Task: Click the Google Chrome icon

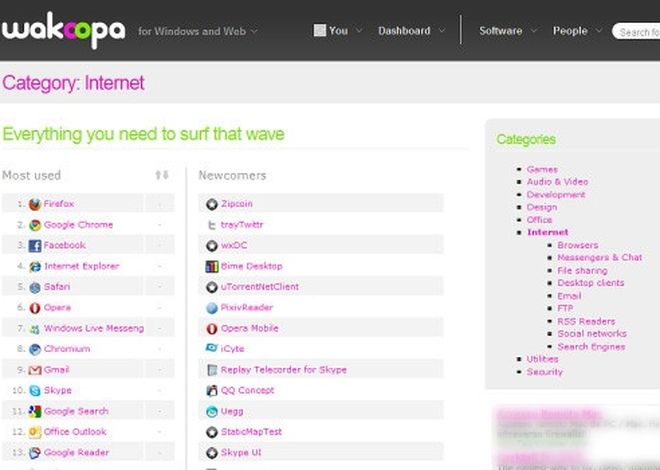Action: (x=35, y=225)
